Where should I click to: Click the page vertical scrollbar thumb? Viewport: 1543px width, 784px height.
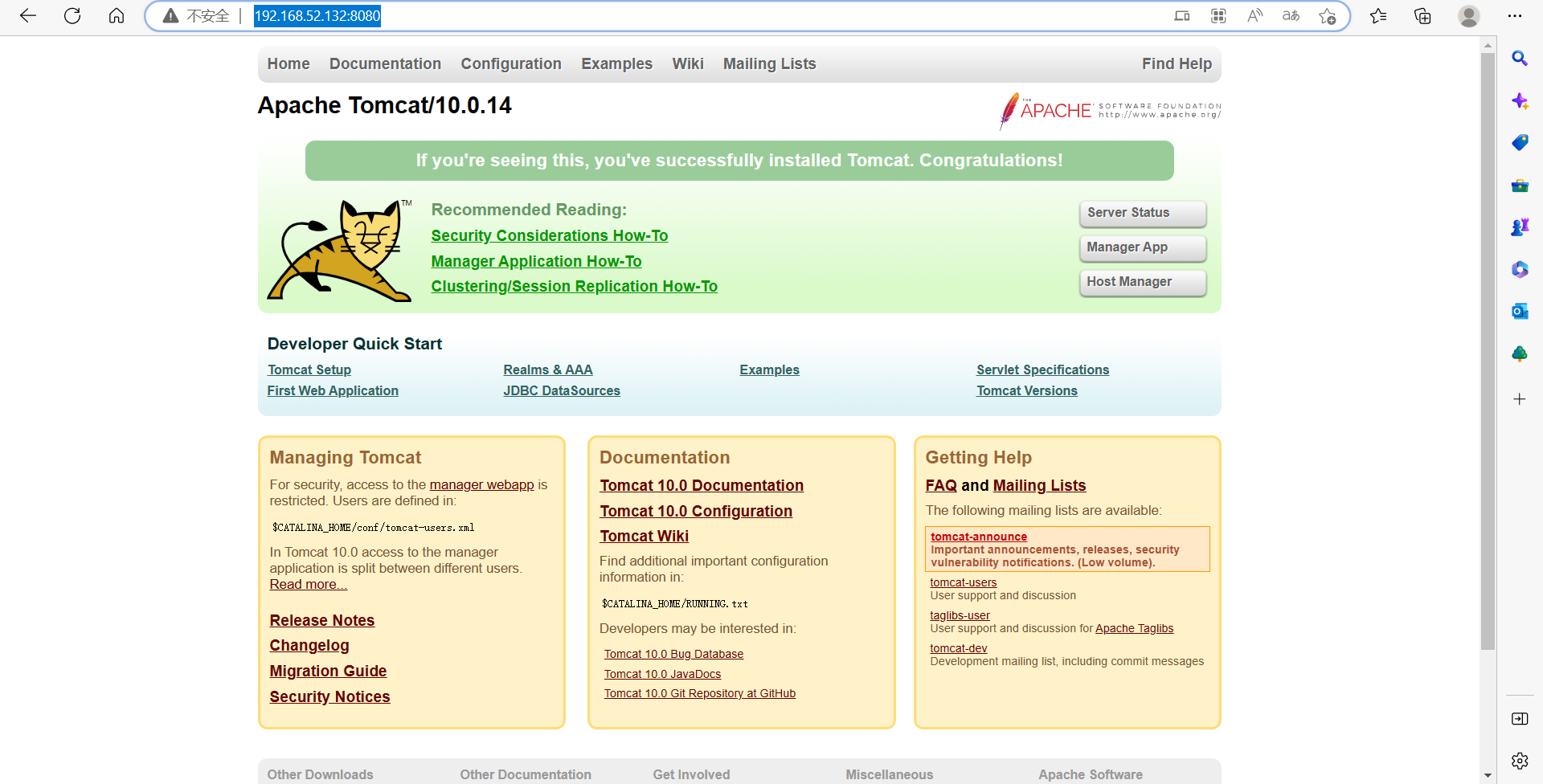1488,352
